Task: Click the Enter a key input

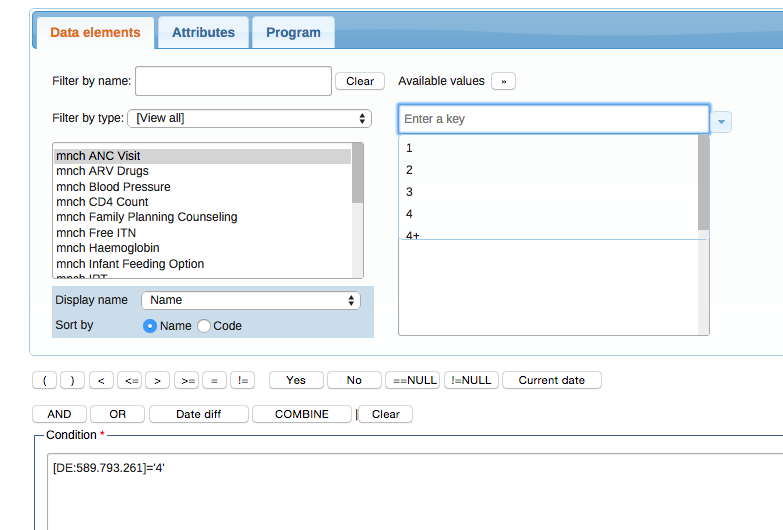Action: pyautogui.click(x=554, y=119)
